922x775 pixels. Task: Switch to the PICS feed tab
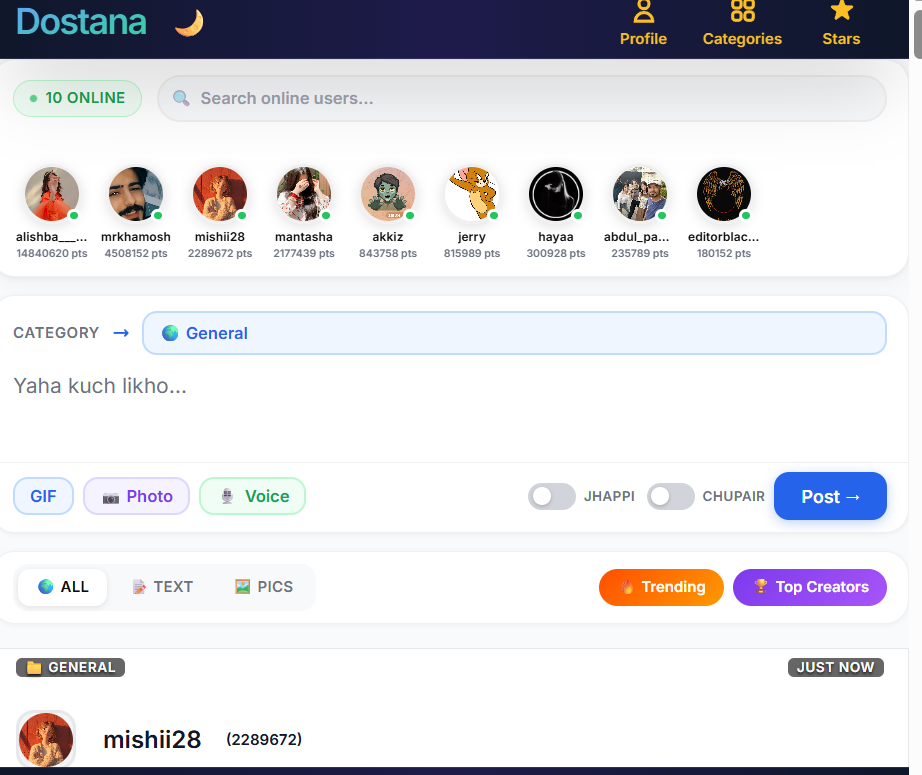point(264,587)
